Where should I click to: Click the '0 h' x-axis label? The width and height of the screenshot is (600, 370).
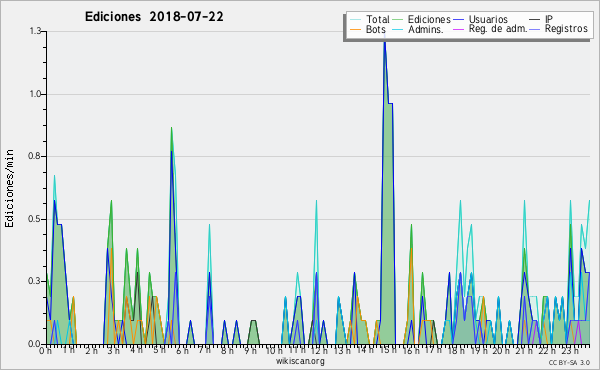[45, 350]
